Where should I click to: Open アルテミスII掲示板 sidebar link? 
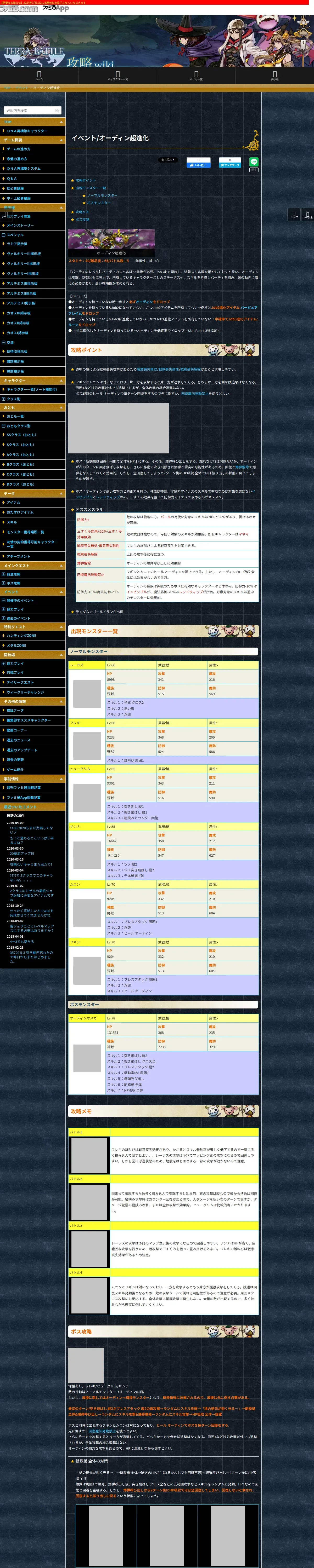point(22,293)
